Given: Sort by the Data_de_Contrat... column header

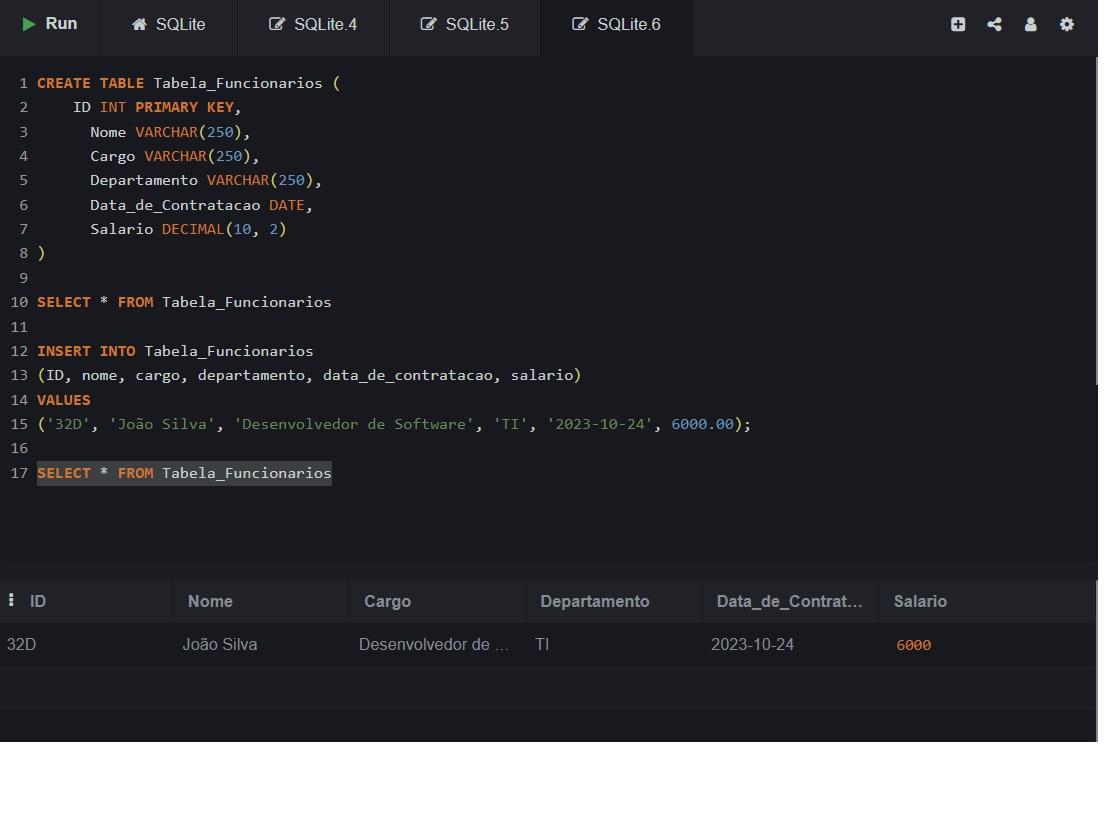Looking at the screenshot, I should (x=789, y=601).
